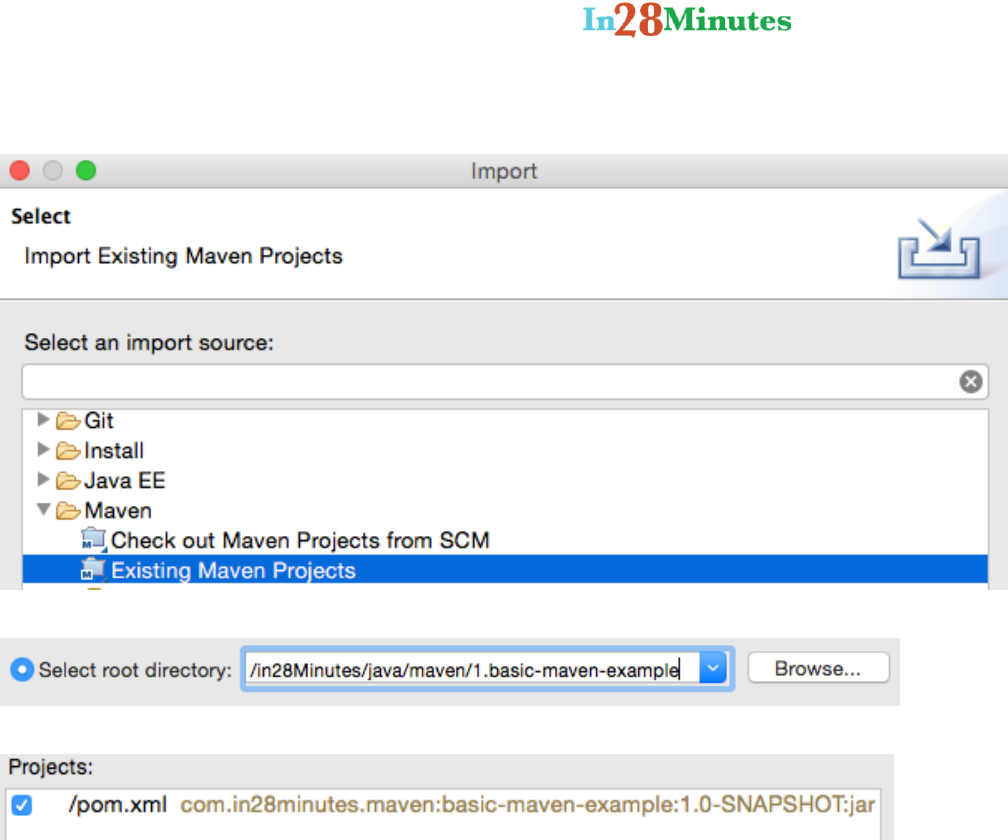Screen dimensions: 1008x840
Task: Select Existing Maven Projects row
Action: [x=505, y=569]
